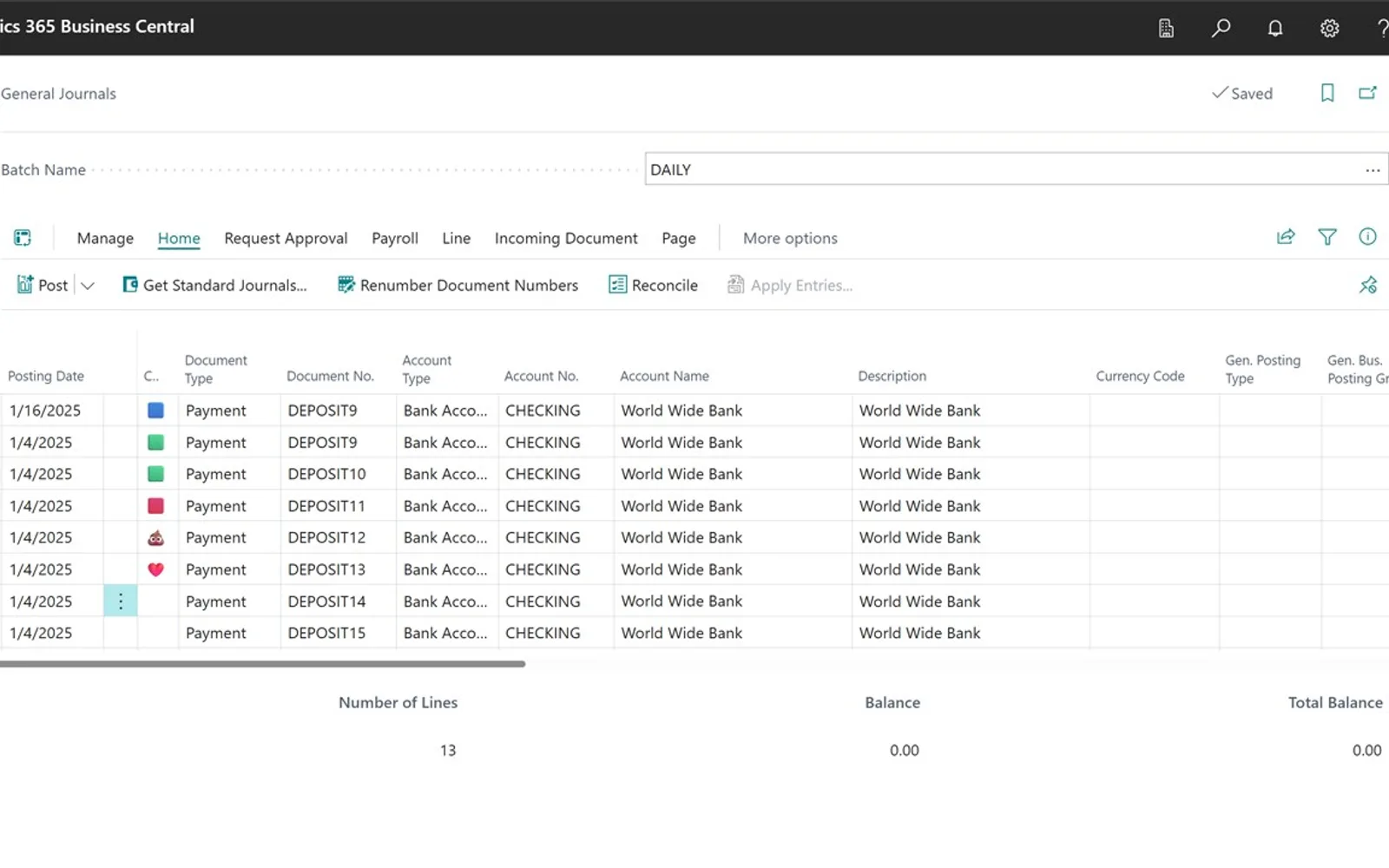Open the filter pane funnel icon
The image size is (1389, 868).
1326,236
